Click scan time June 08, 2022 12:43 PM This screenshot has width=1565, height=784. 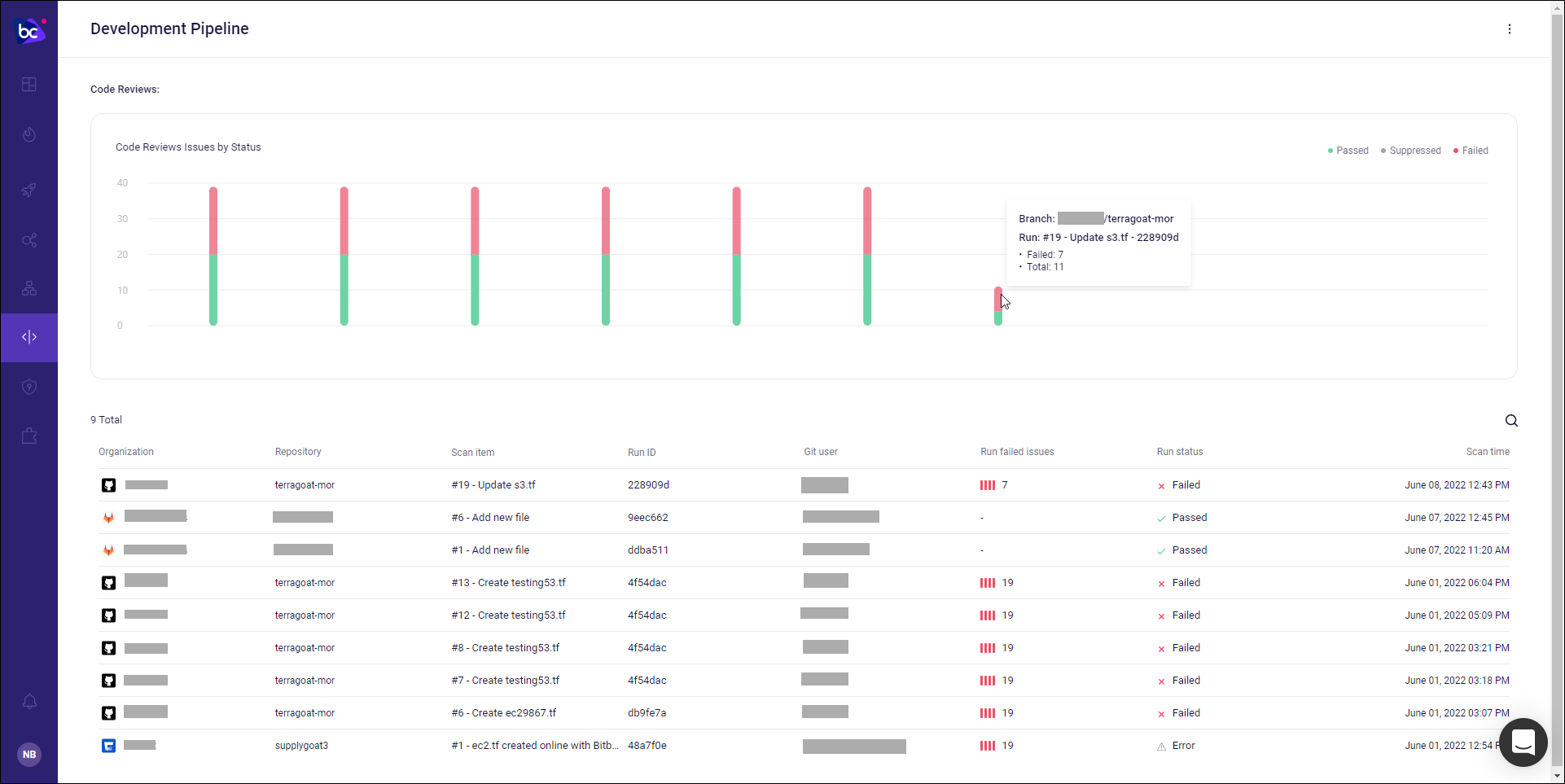coord(1457,485)
